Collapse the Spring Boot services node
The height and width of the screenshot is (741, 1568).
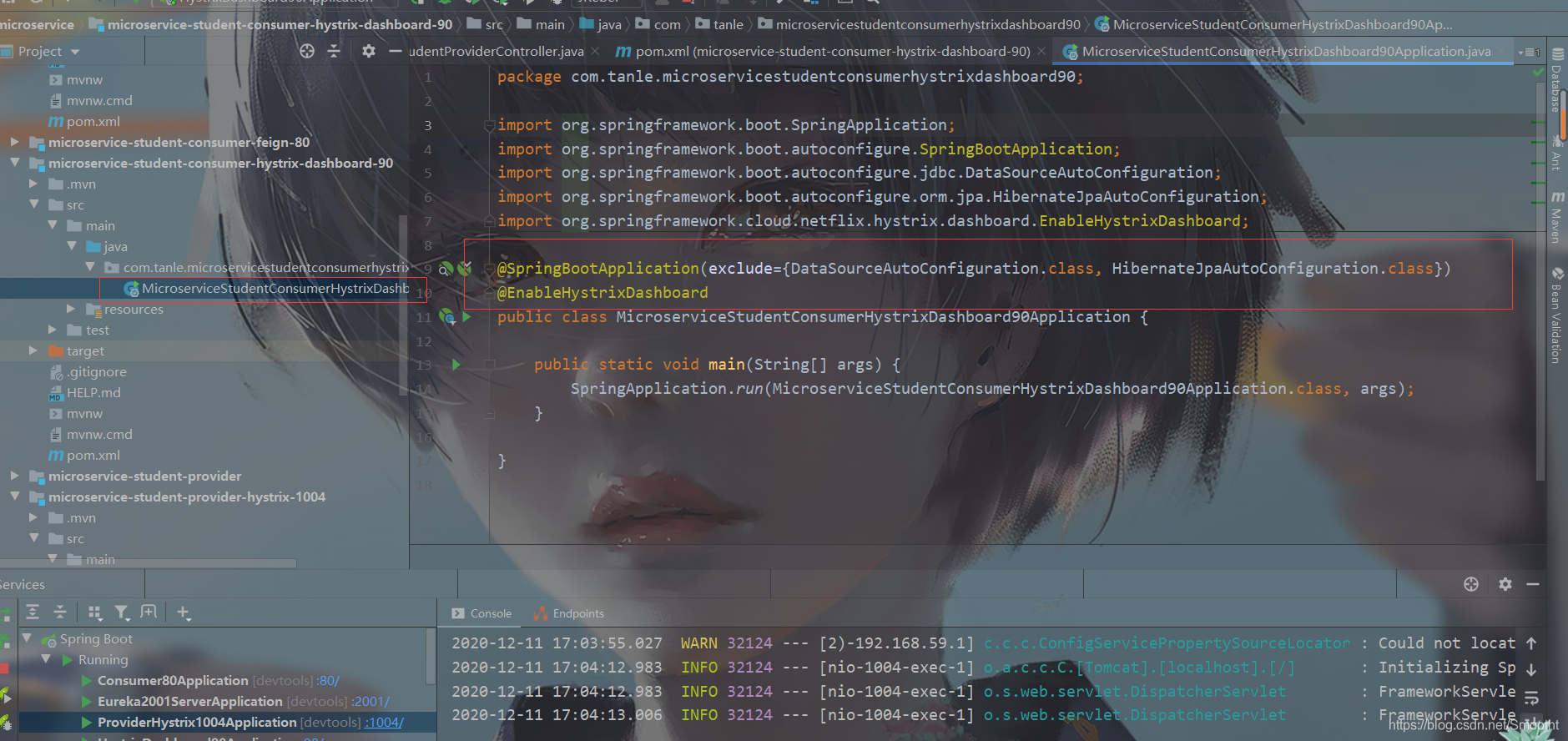tap(27, 638)
